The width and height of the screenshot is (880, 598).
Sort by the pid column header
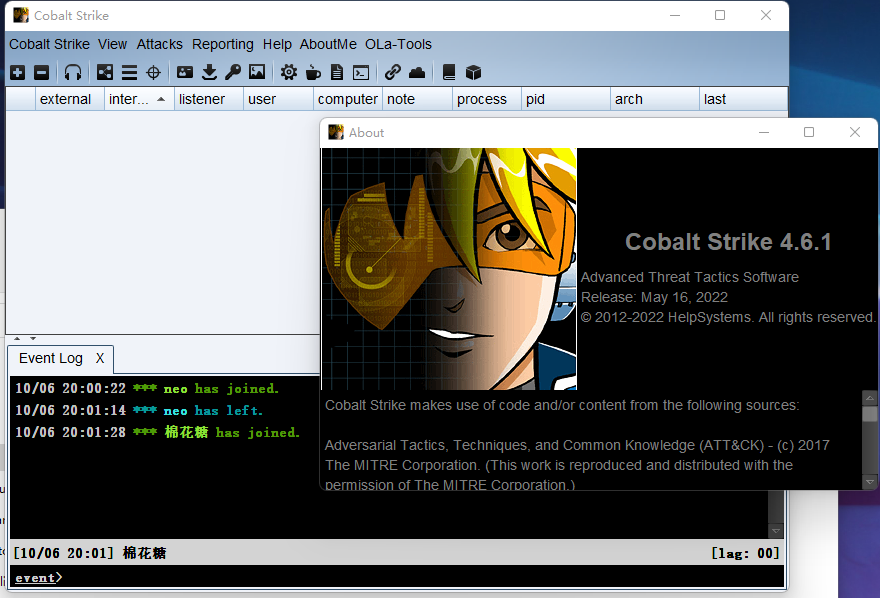tap(566, 99)
